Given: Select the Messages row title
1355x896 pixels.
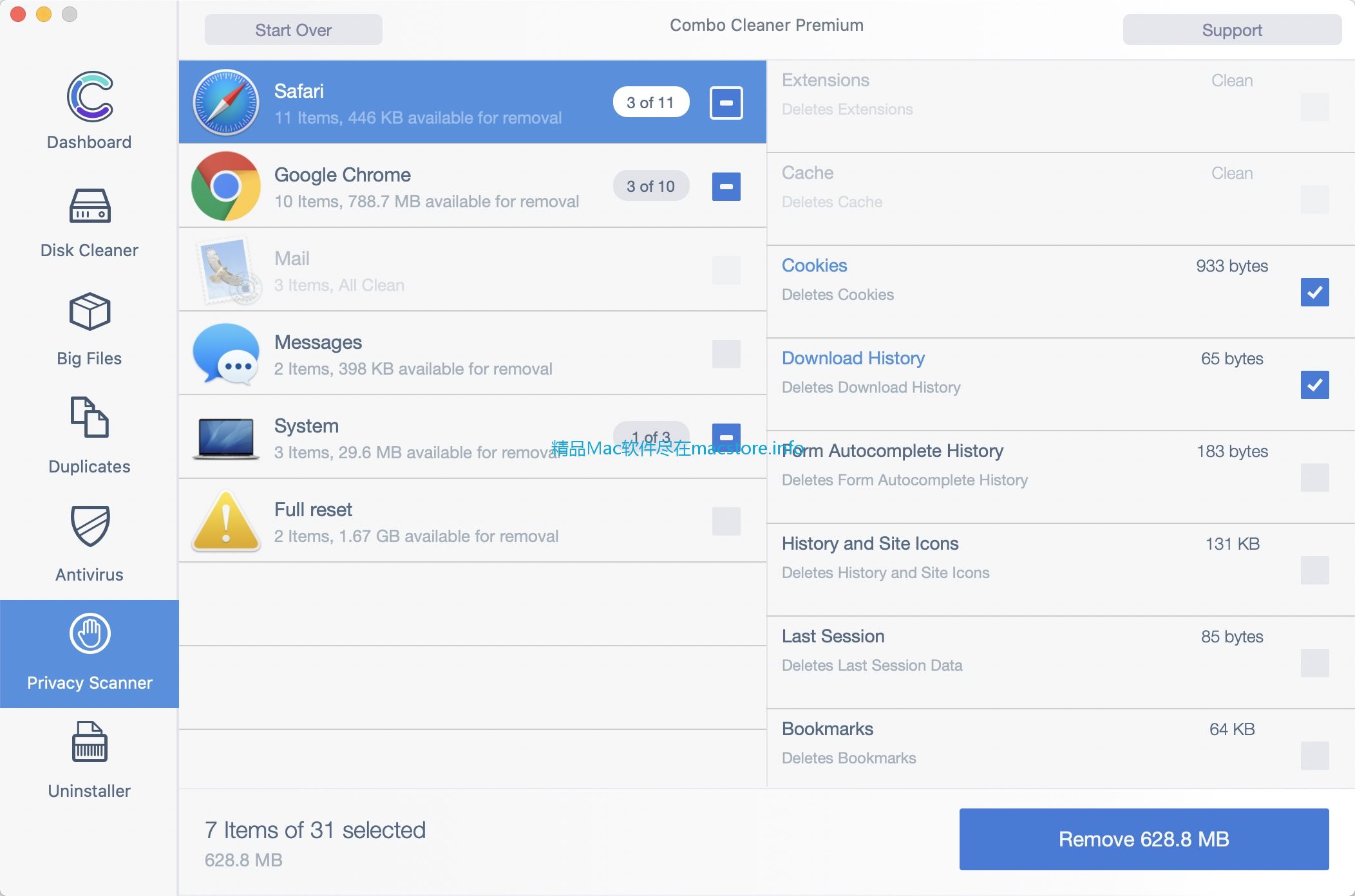Looking at the screenshot, I should click(318, 342).
